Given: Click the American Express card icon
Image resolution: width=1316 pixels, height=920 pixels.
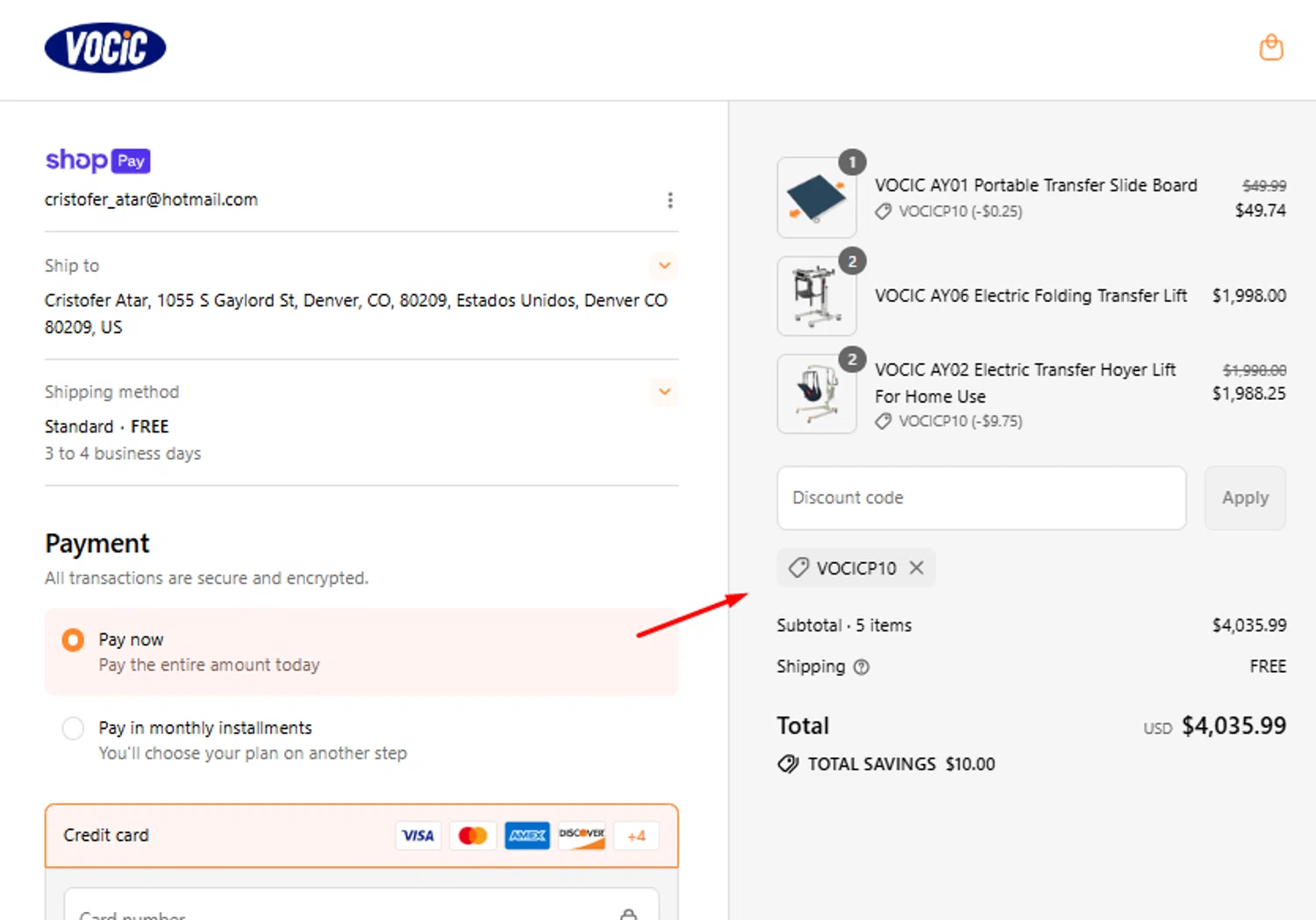Looking at the screenshot, I should coord(527,836).
